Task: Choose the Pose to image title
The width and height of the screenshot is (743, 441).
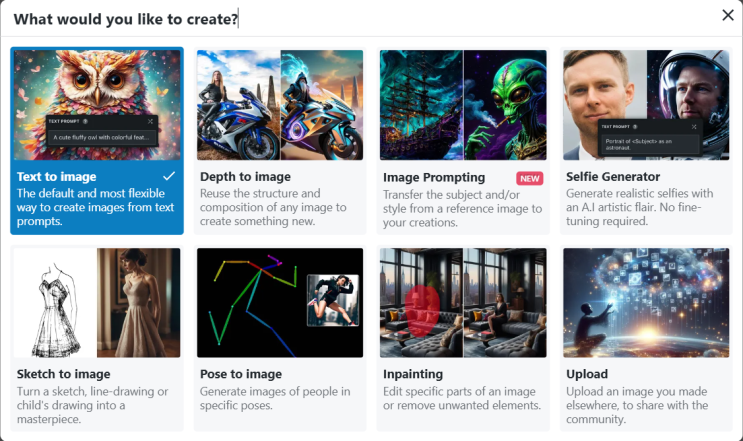Action: click(x=241, y=374)
